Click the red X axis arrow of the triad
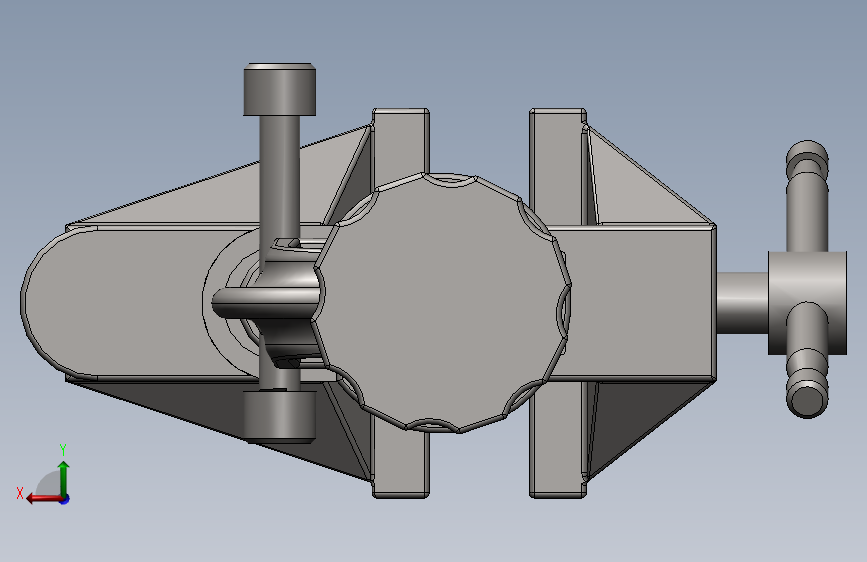The width and height of the screenshot is (867, 562). 43,499
